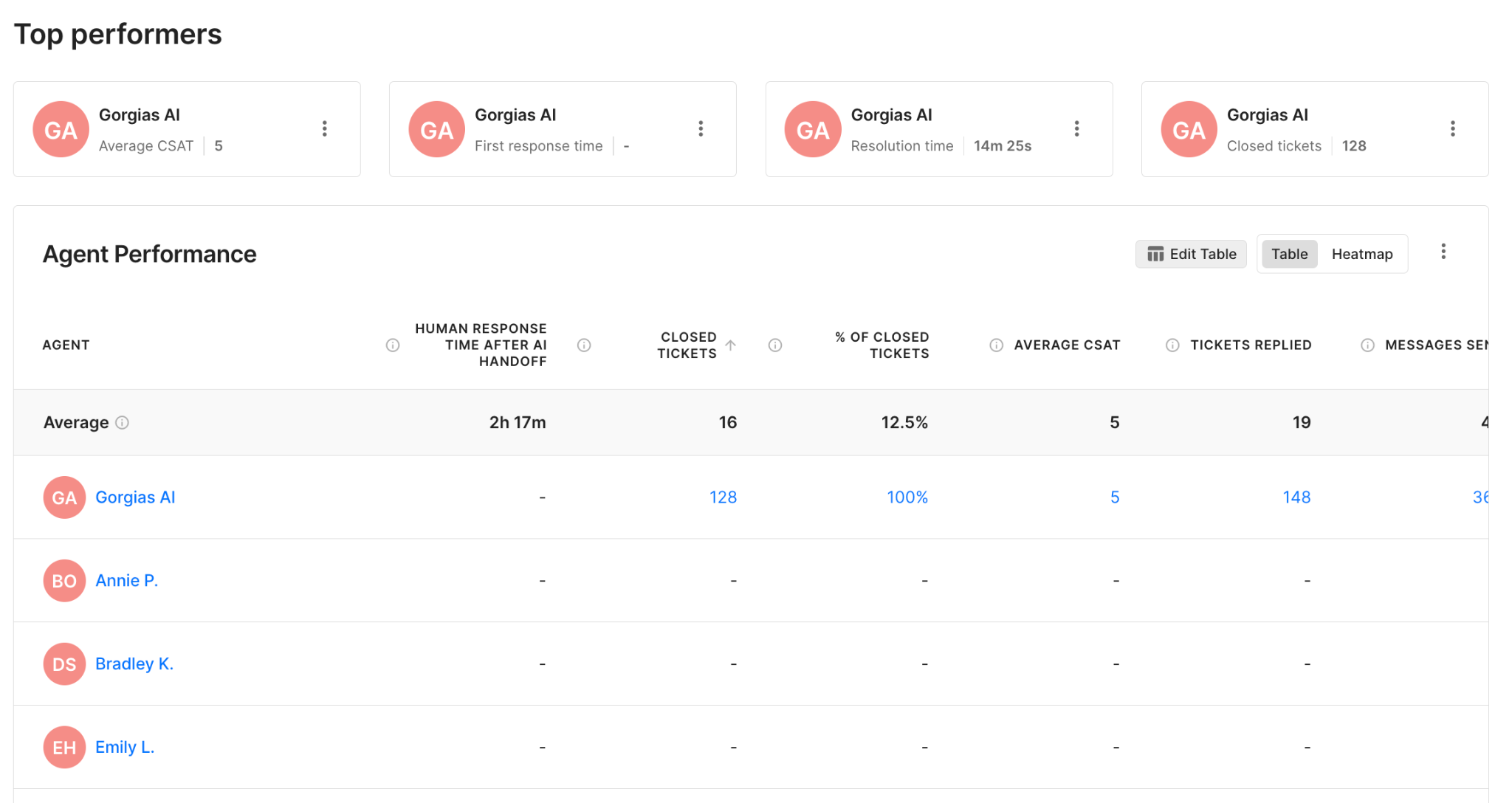Click the 100% closed tickets value for Gorgias AI
The width and height of the screenshot is (1512, 803).
(907, 497)
